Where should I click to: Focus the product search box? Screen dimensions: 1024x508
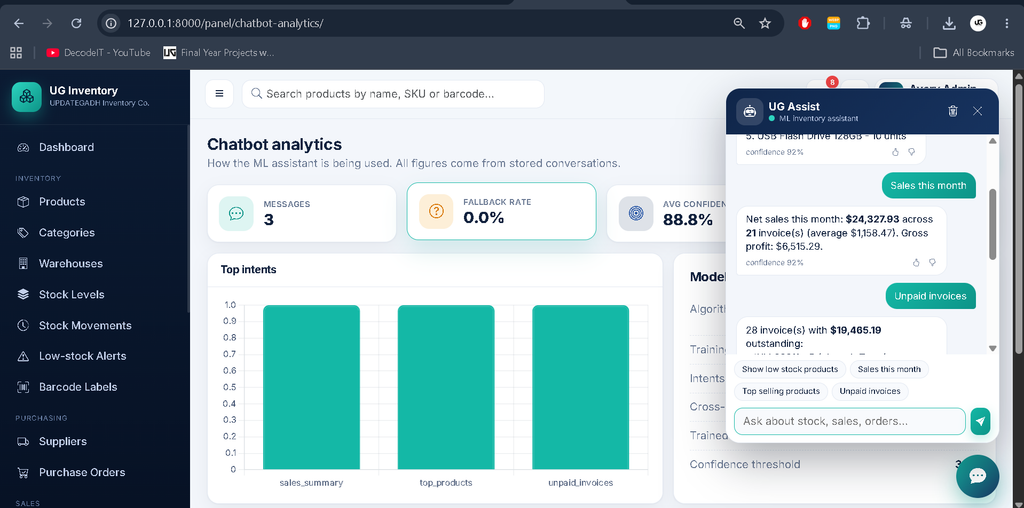[x=393, y=94]
